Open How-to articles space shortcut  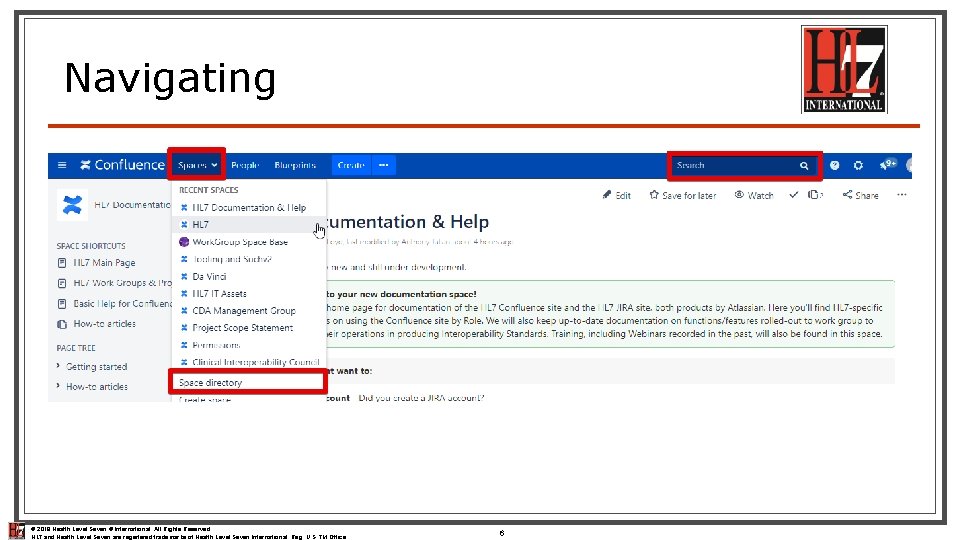(x=105, y=324)
